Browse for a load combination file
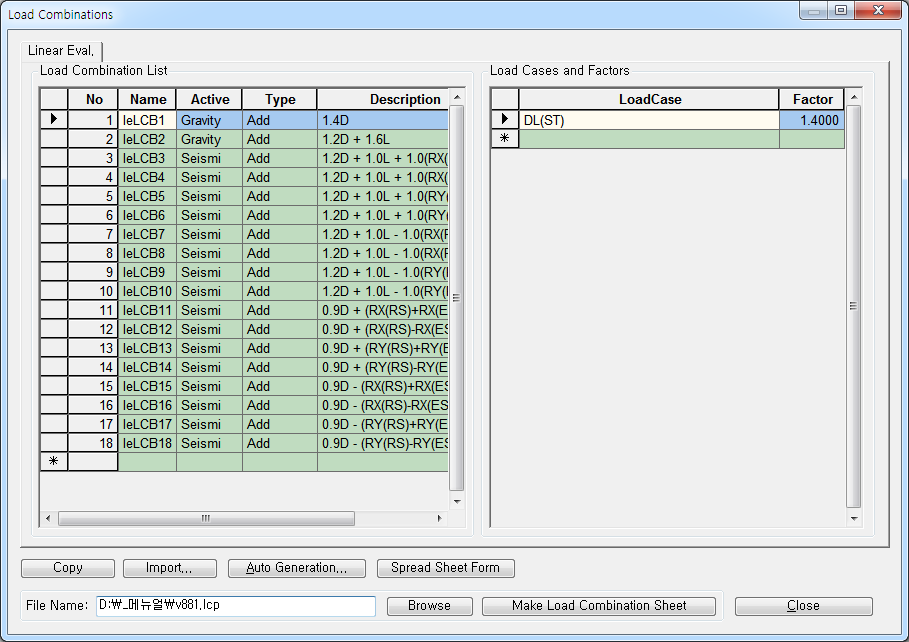 coord(430,606)
